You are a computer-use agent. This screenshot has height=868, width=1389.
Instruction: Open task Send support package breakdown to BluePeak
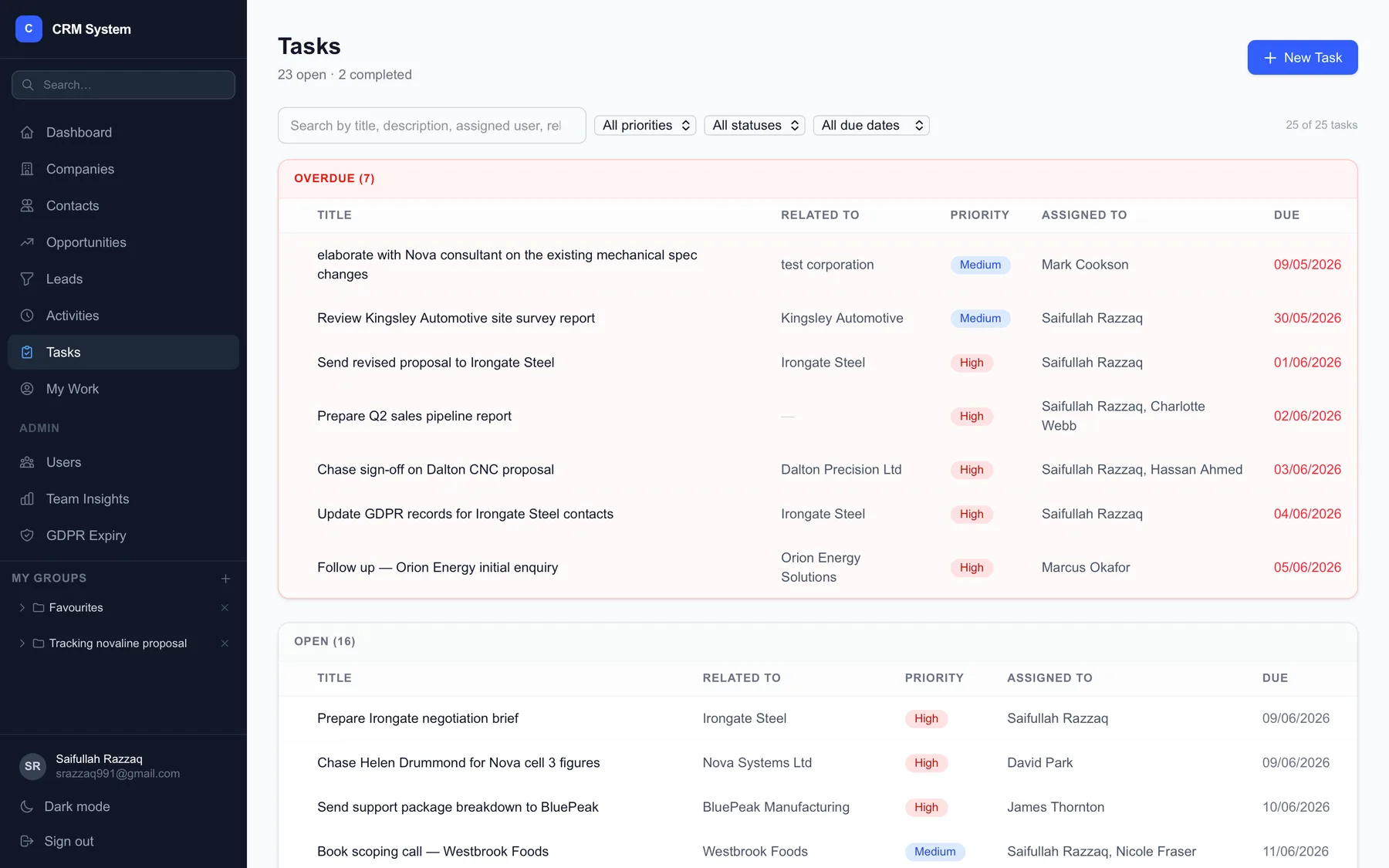[458, 807]
